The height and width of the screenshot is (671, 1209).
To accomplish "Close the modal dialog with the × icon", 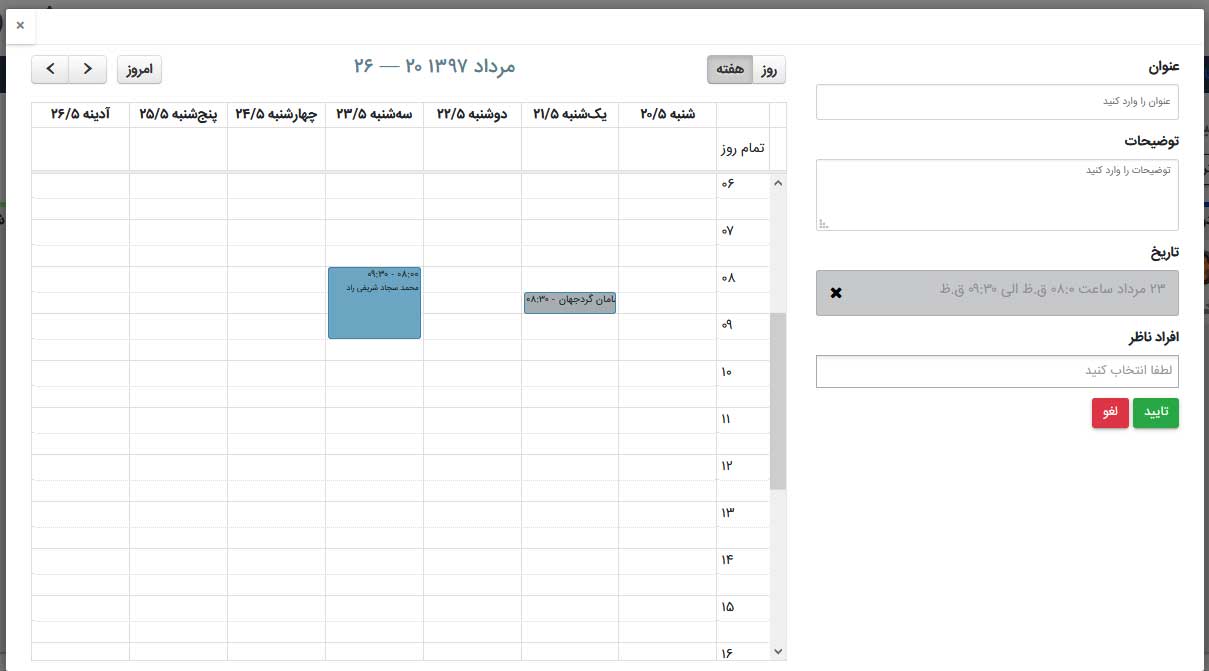I will click(20, 26).
